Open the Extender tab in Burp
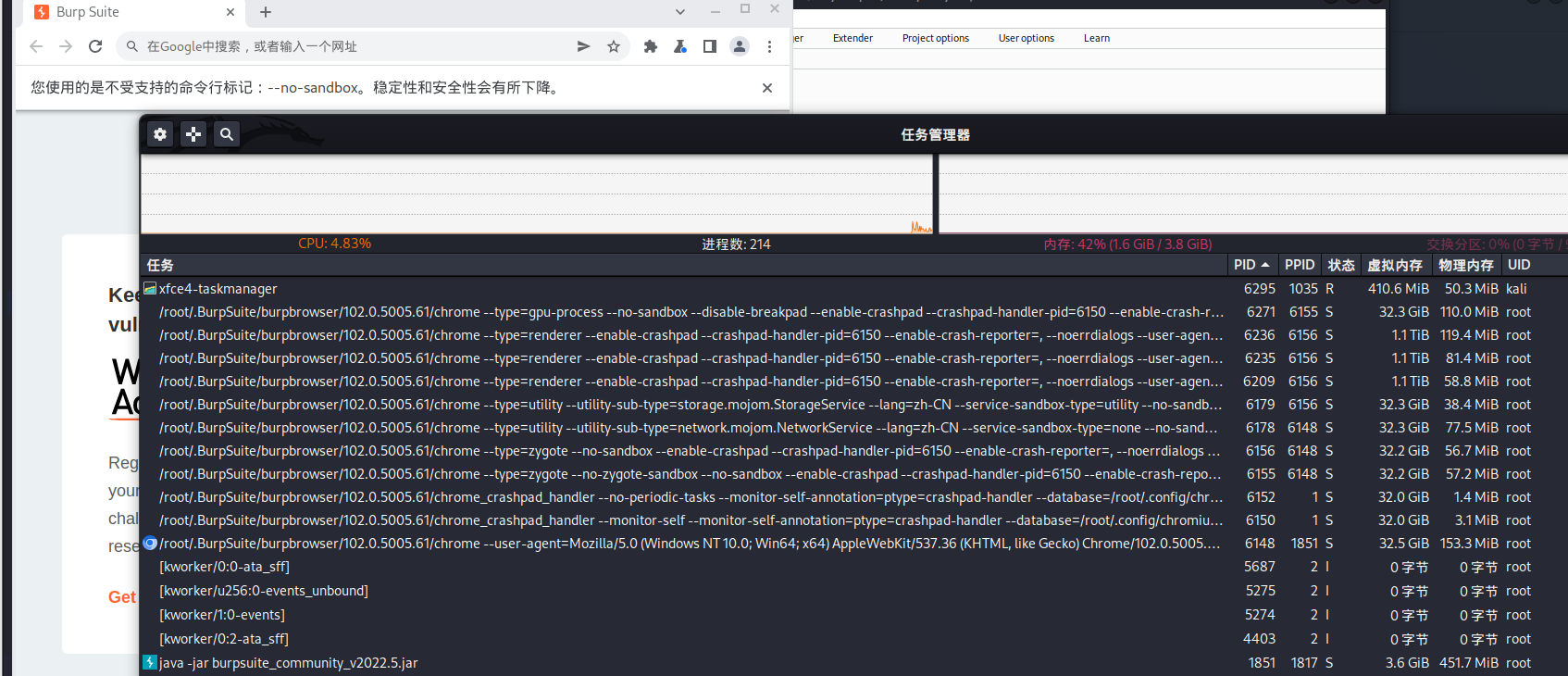 [852, 38]
